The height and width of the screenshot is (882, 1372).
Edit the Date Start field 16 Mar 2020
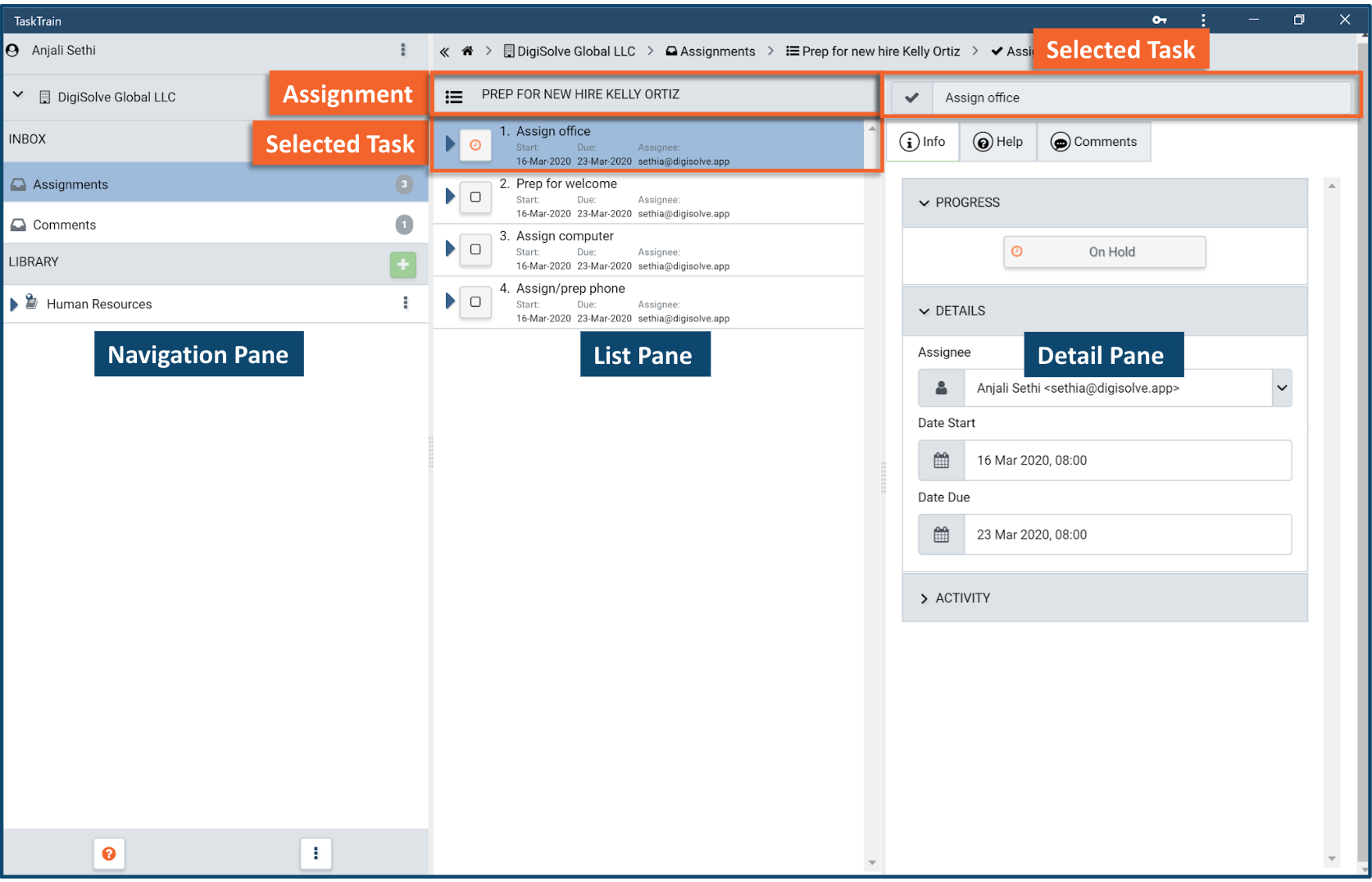1128,461
